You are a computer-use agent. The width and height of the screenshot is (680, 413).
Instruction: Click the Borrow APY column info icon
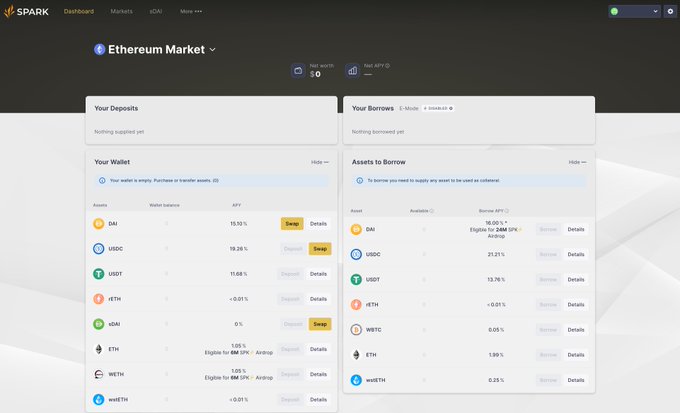[x=507, y=211]
